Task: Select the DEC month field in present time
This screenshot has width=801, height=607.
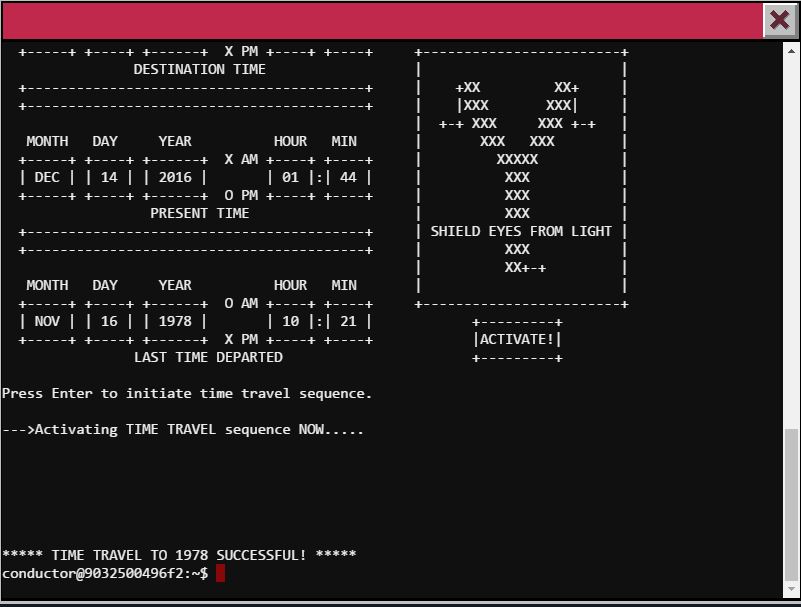Action: click(x=47, y=178)
